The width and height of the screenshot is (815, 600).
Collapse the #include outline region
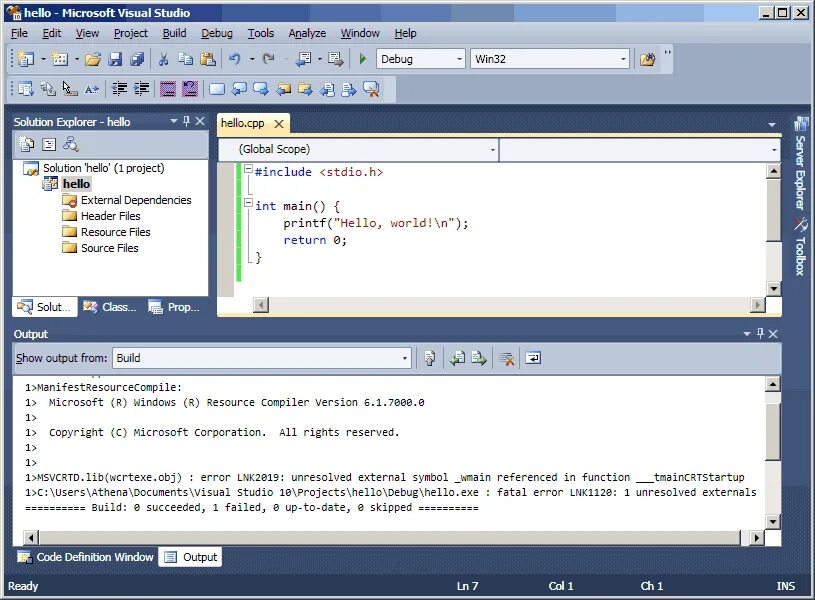(248, 168)
